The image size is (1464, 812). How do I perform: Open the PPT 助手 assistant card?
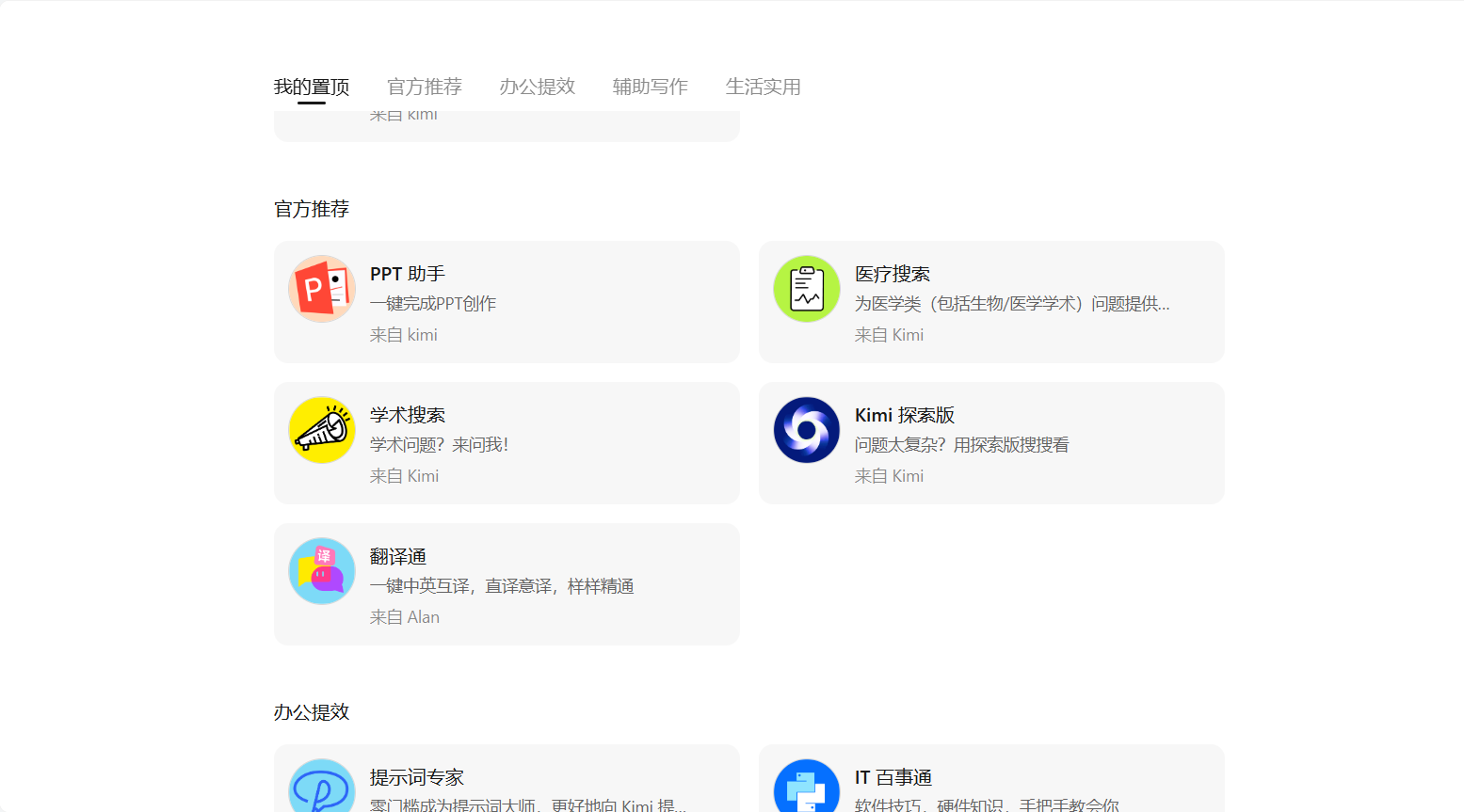pyautogui.click(x=507, y=301)
